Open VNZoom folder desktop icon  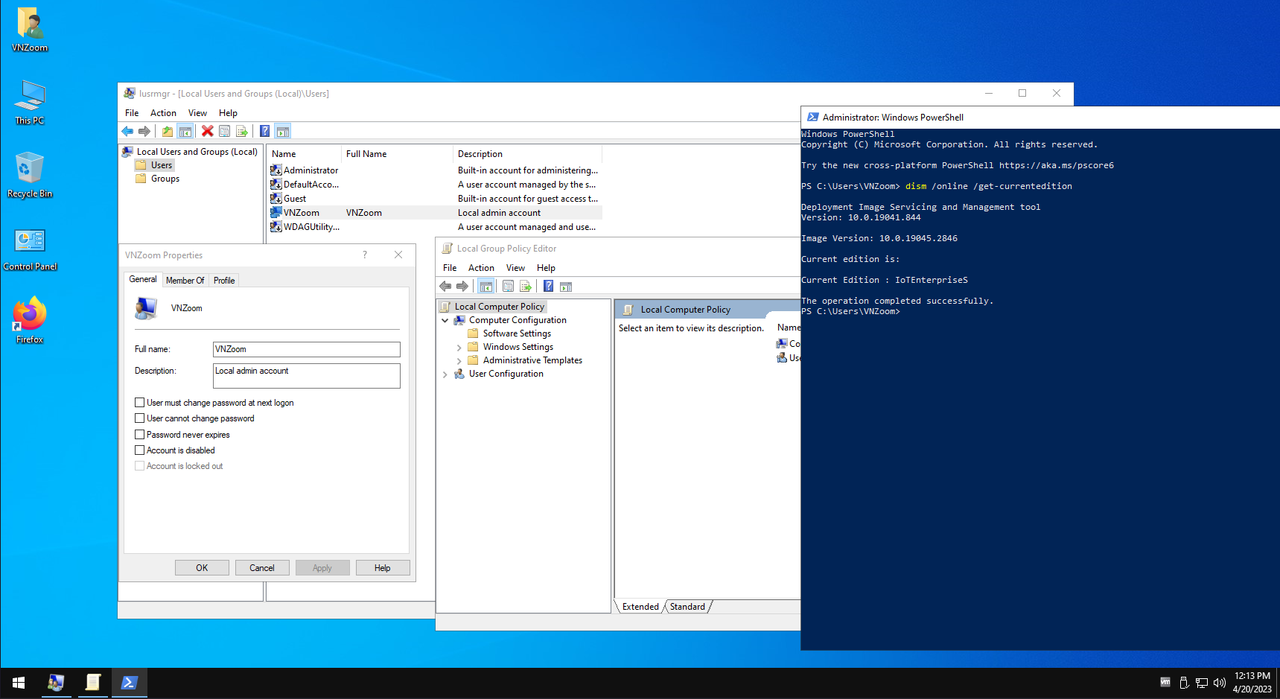click(x=29, y=30)
